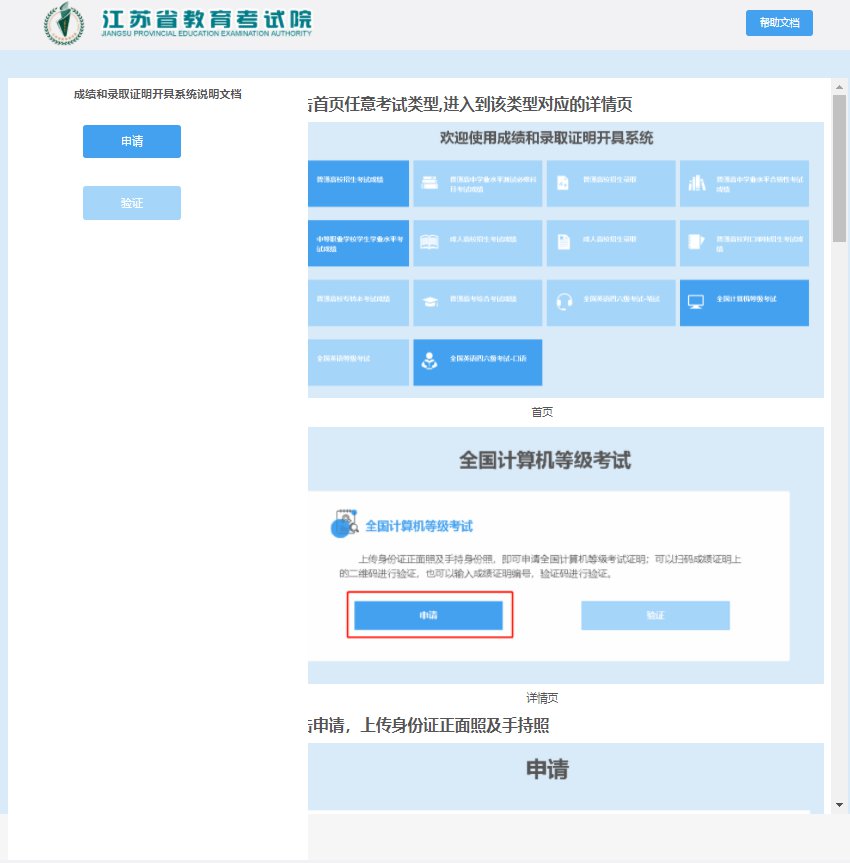Click the 江苏省教育考试院 site title text

point(207,19)
